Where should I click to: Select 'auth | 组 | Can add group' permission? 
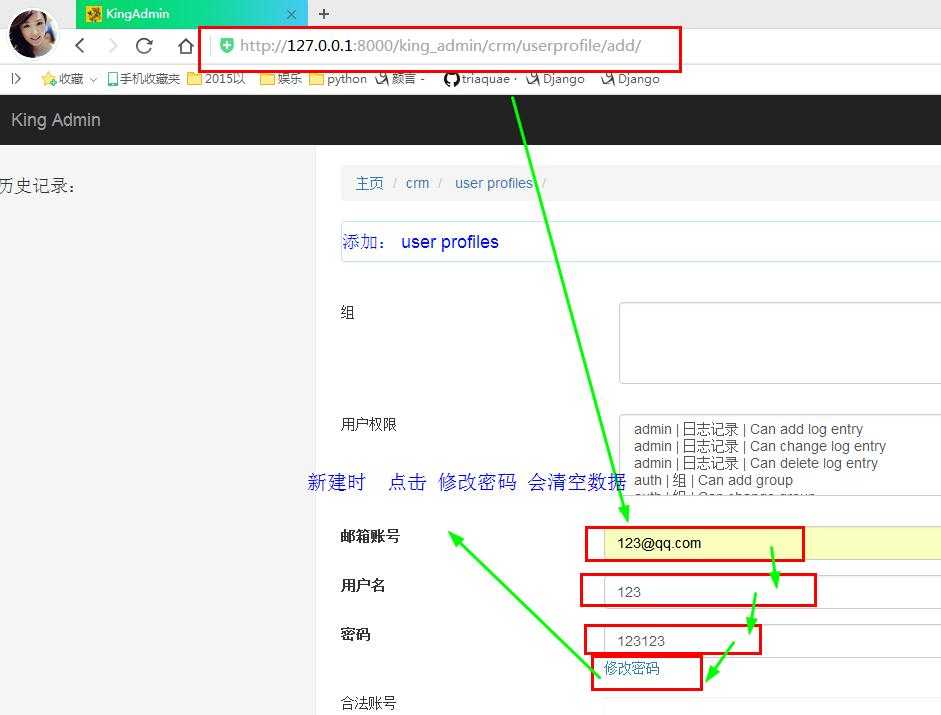pos(713,480)
